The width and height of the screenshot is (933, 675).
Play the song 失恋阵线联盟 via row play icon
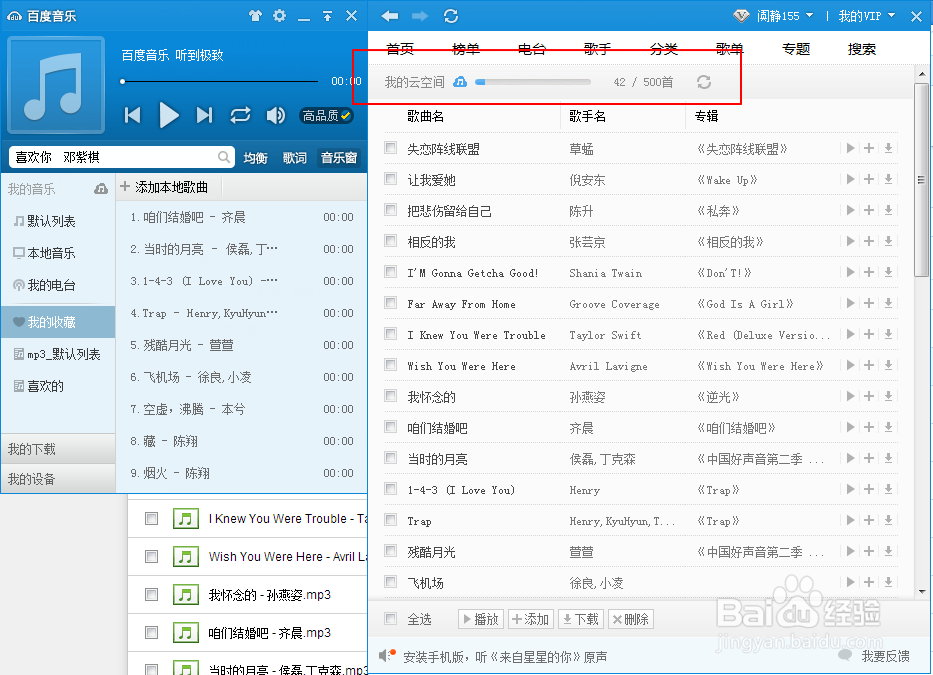[x=850, y=148]
